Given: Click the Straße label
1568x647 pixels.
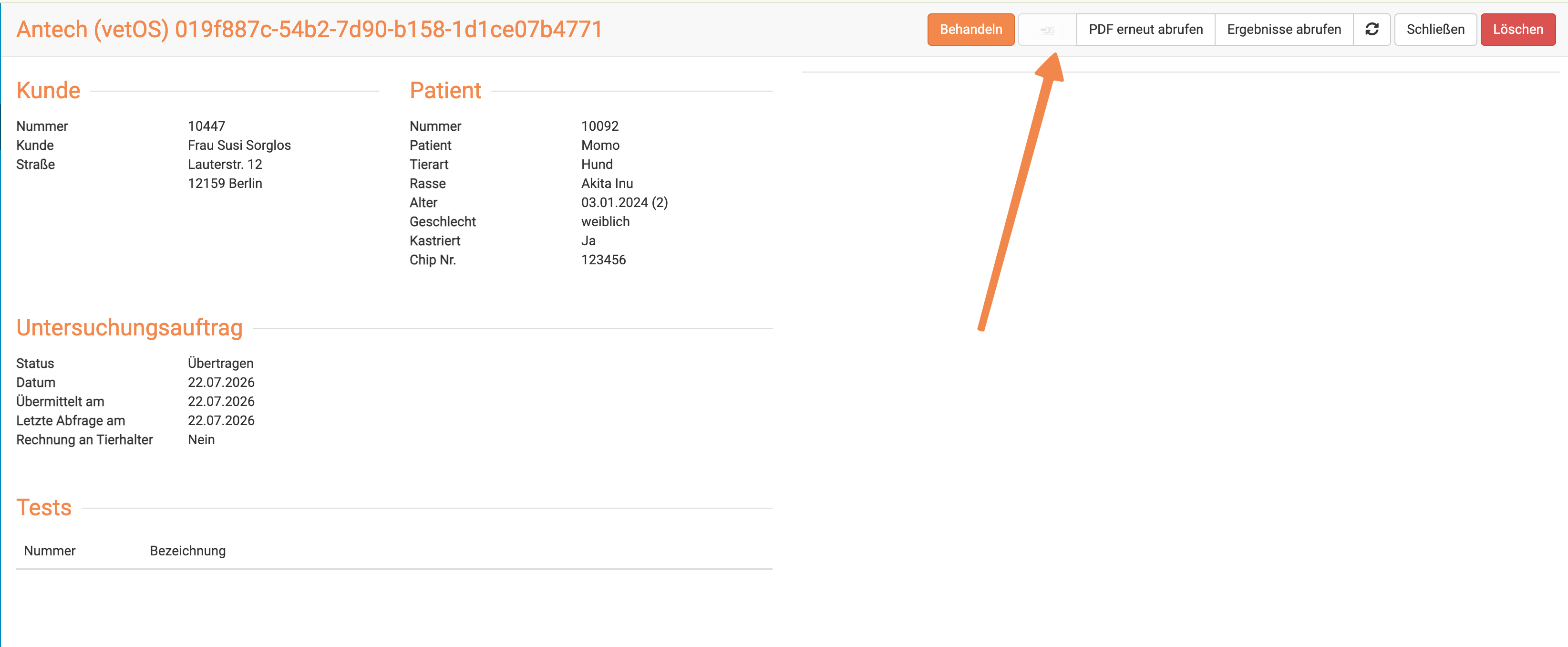Looking at the screenshot, I should click(35, 165).
